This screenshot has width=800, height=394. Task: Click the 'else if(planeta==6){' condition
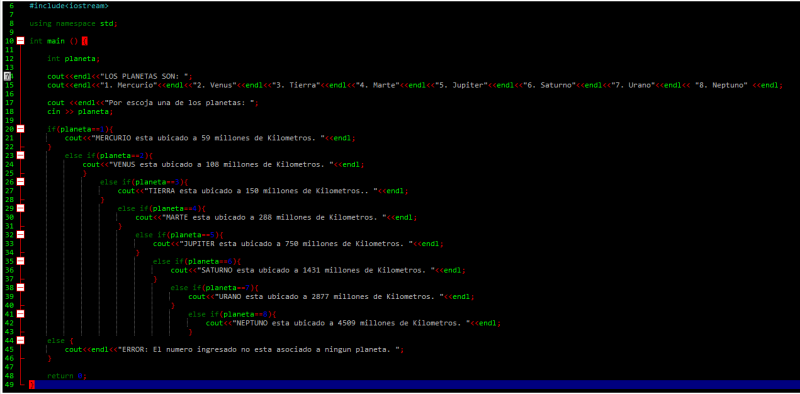(x=197, y=261)
